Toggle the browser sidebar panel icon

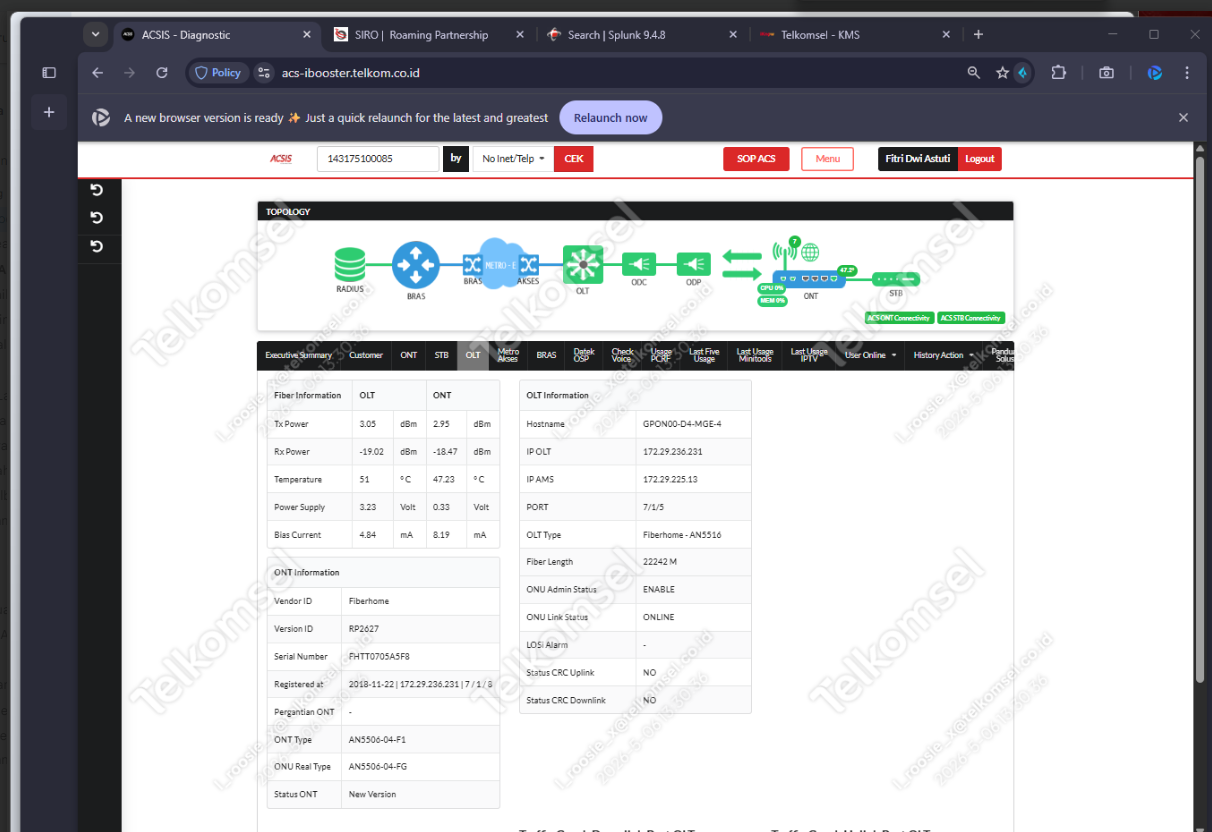pyautogui.click(x=49, y=73)
